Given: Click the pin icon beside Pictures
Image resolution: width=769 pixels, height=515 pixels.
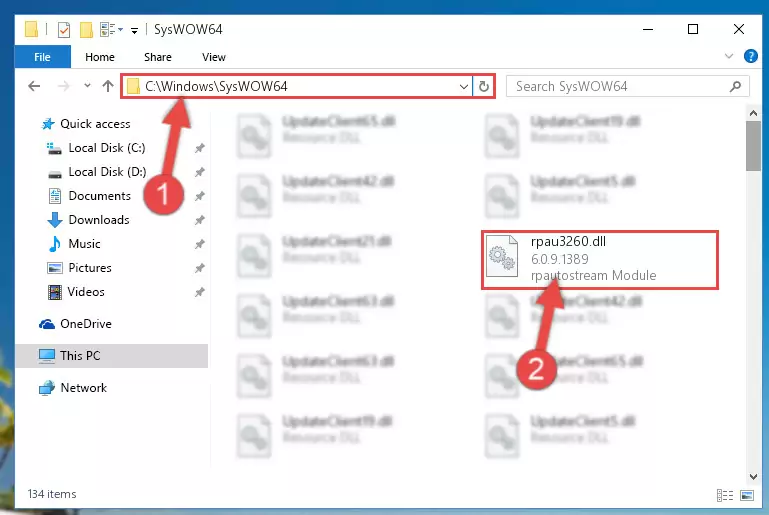Looking at the screenshot, I should point(200,268).
